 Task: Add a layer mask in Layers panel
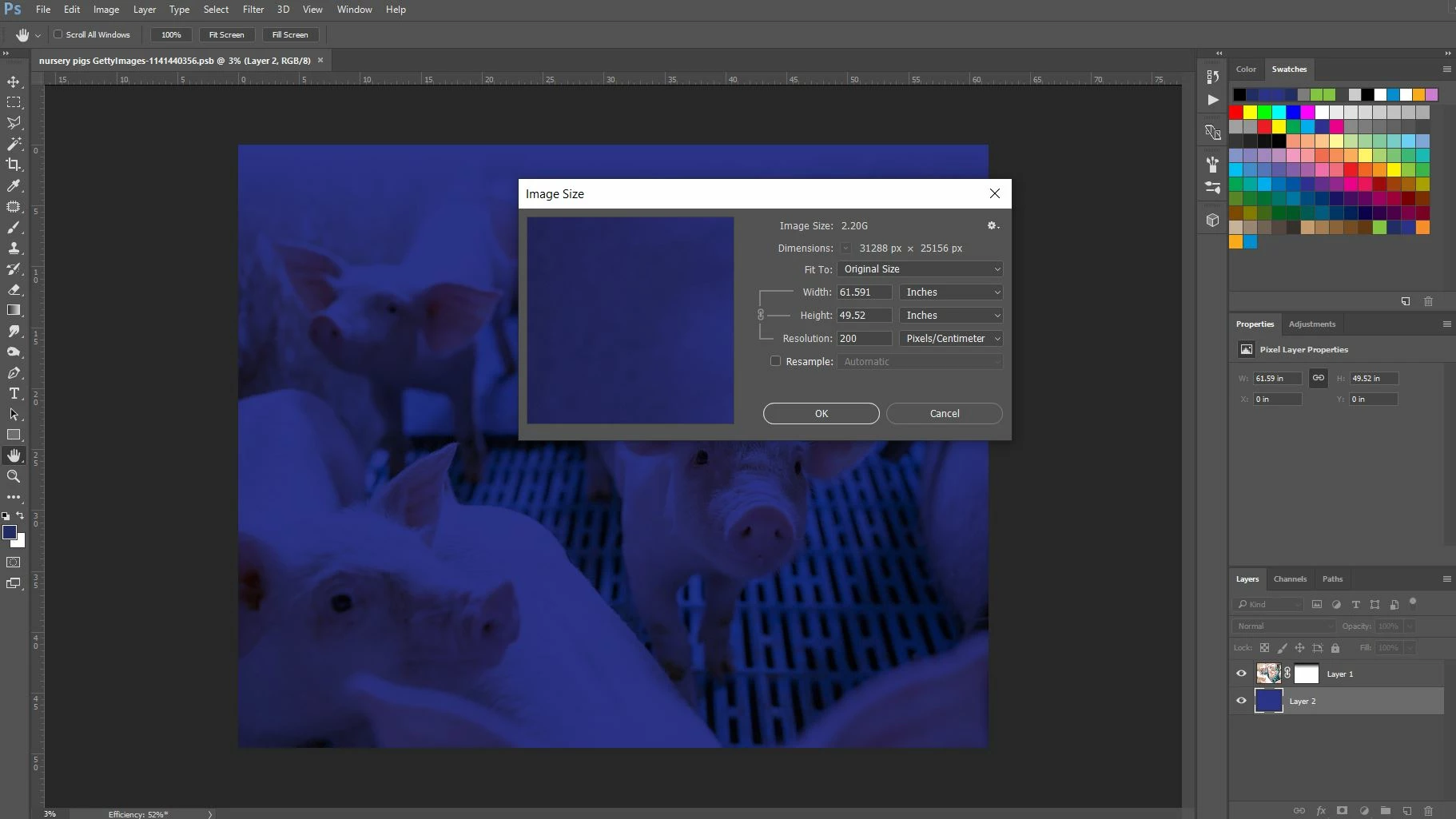click(x=1343, y=810)
